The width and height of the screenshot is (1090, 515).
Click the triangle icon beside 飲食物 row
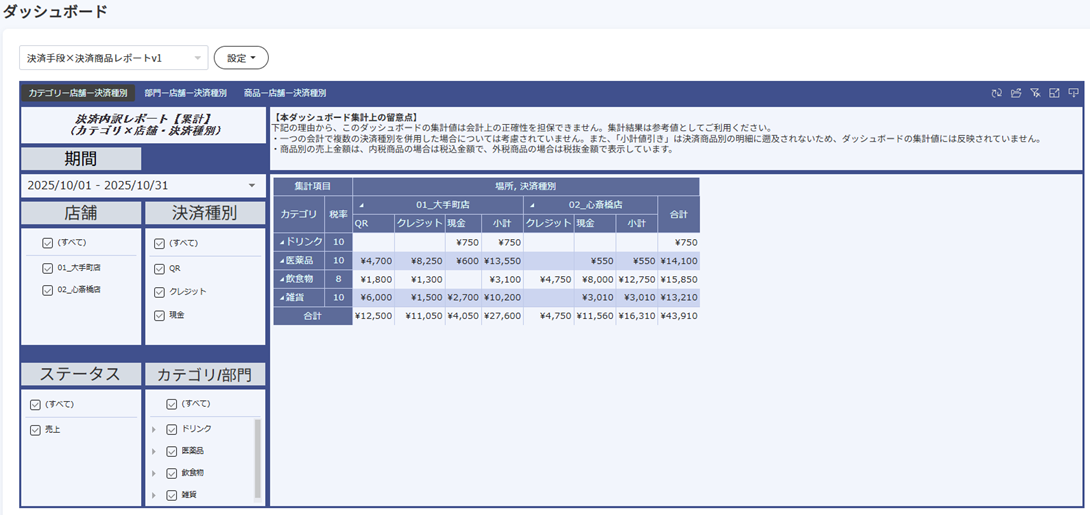pos(283,279)
